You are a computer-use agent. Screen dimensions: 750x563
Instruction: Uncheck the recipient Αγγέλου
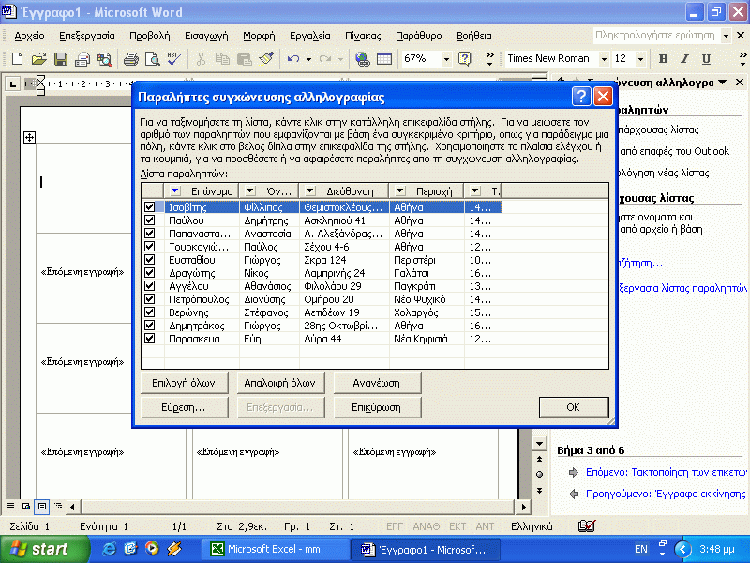point(150,286)
